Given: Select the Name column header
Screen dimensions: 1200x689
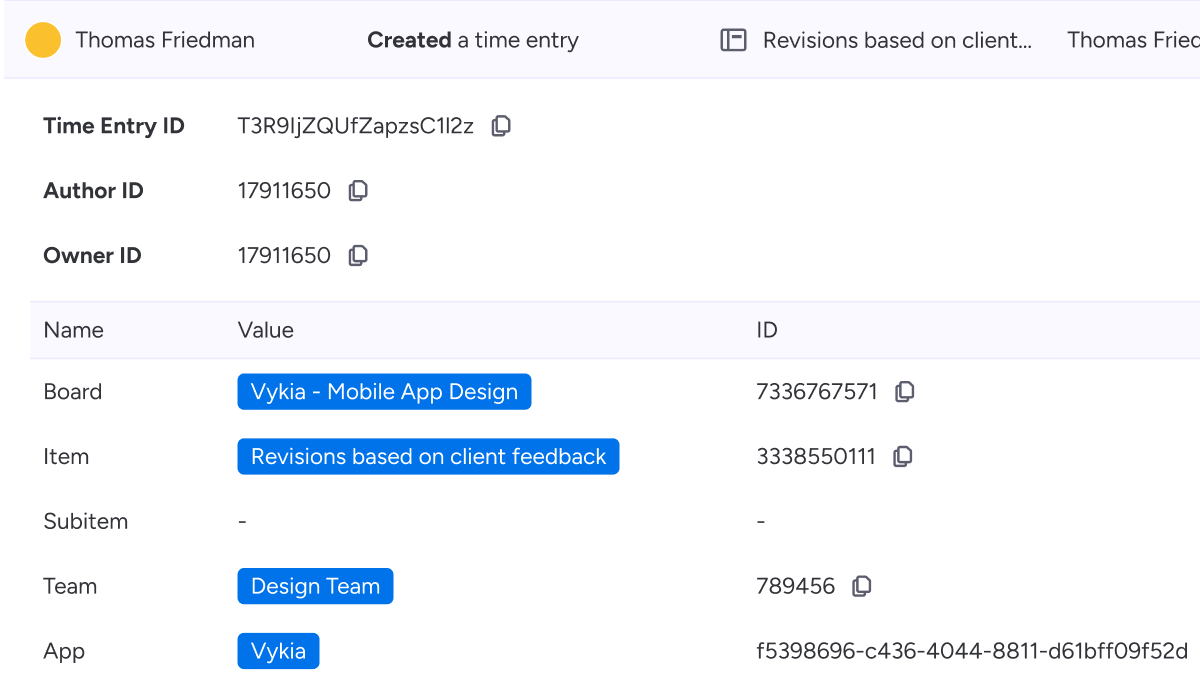Looking at the screenshot, I should 72,330.
